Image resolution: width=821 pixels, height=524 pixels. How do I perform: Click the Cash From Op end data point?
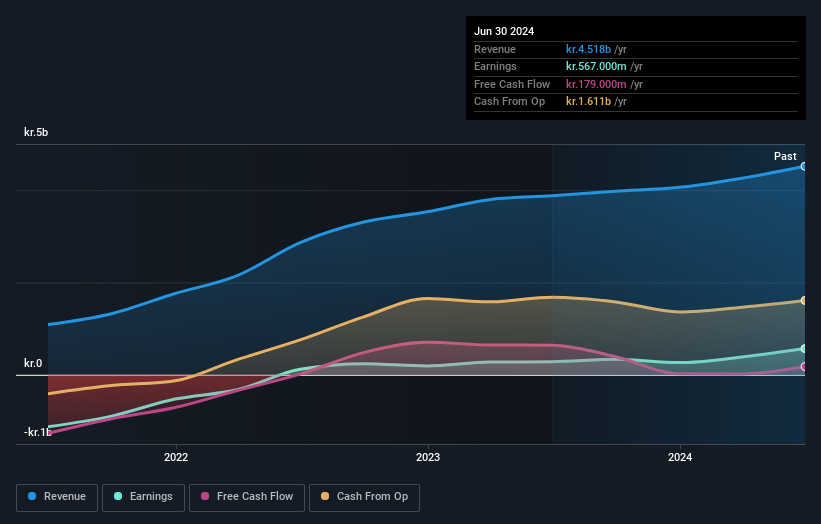pyautogui.click(x=803, y=300)
